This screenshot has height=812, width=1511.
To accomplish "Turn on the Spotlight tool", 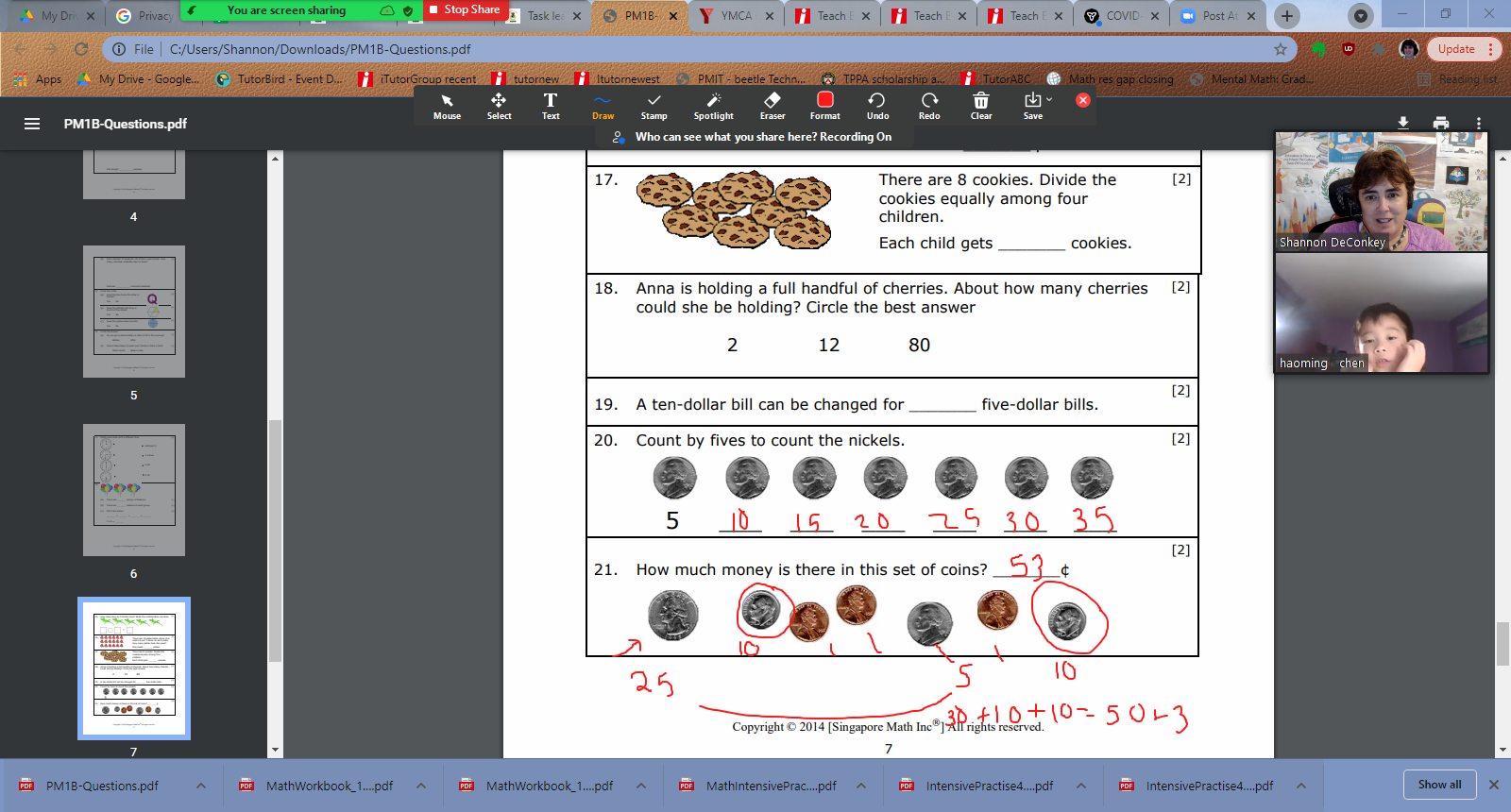I will pyautogui.click(x=713, y=107).
